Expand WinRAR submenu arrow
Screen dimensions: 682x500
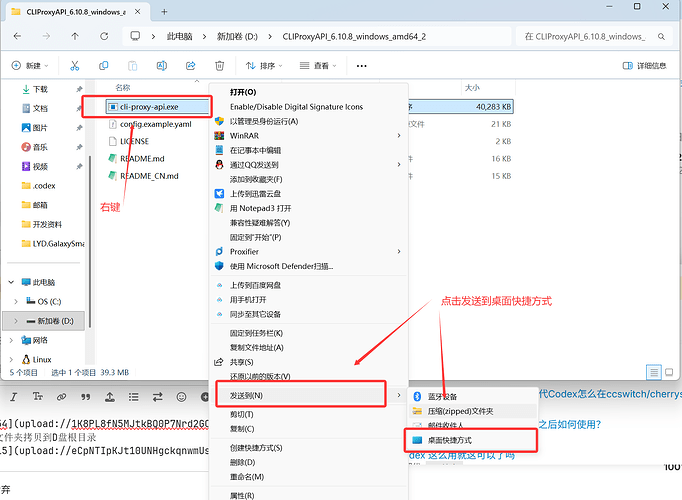pyautogui.click(x=399, y=136)
